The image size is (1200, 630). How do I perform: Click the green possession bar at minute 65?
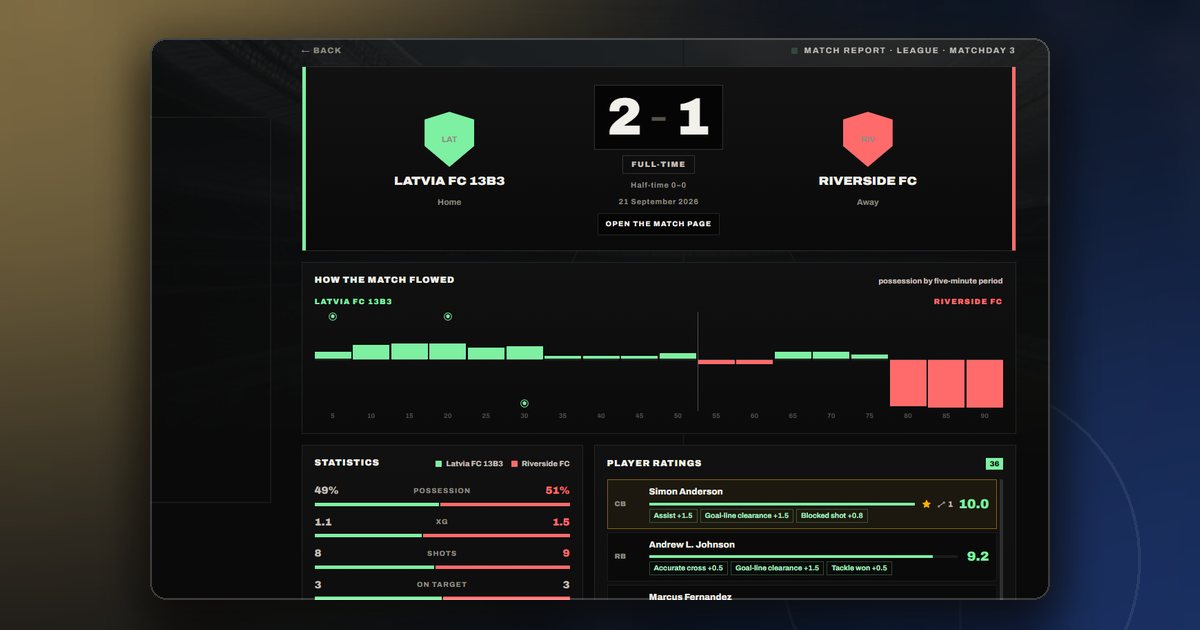tap(793, 355)
